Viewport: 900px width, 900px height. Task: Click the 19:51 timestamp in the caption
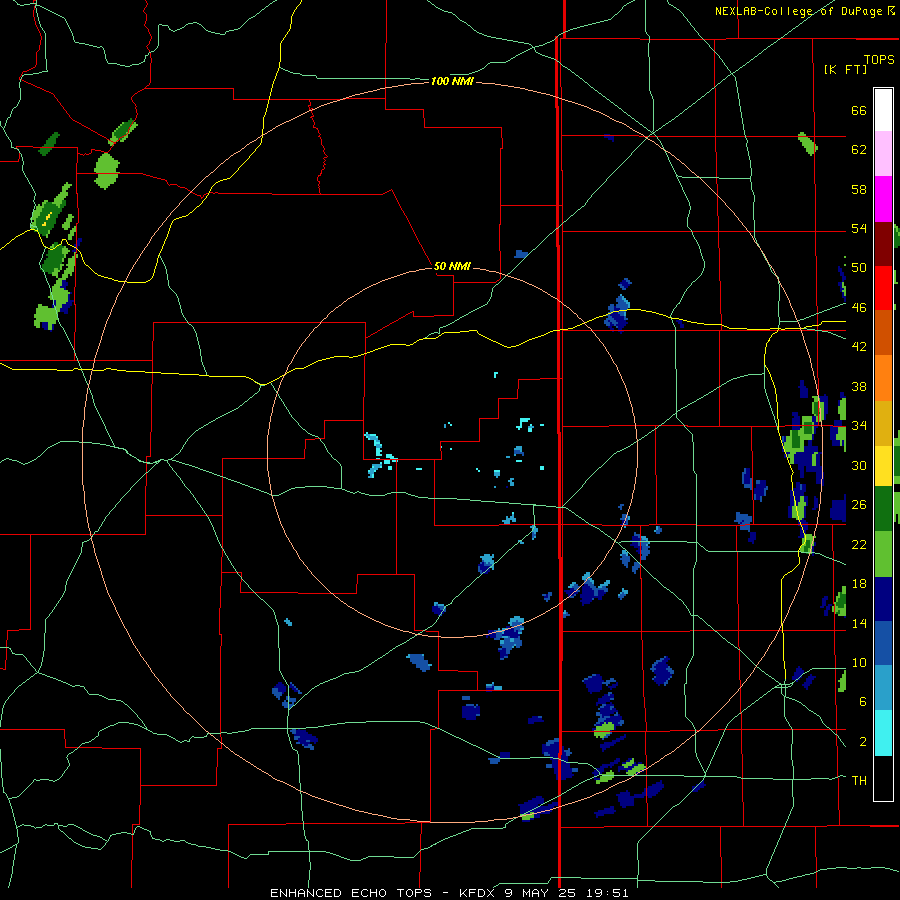[607, 893]
